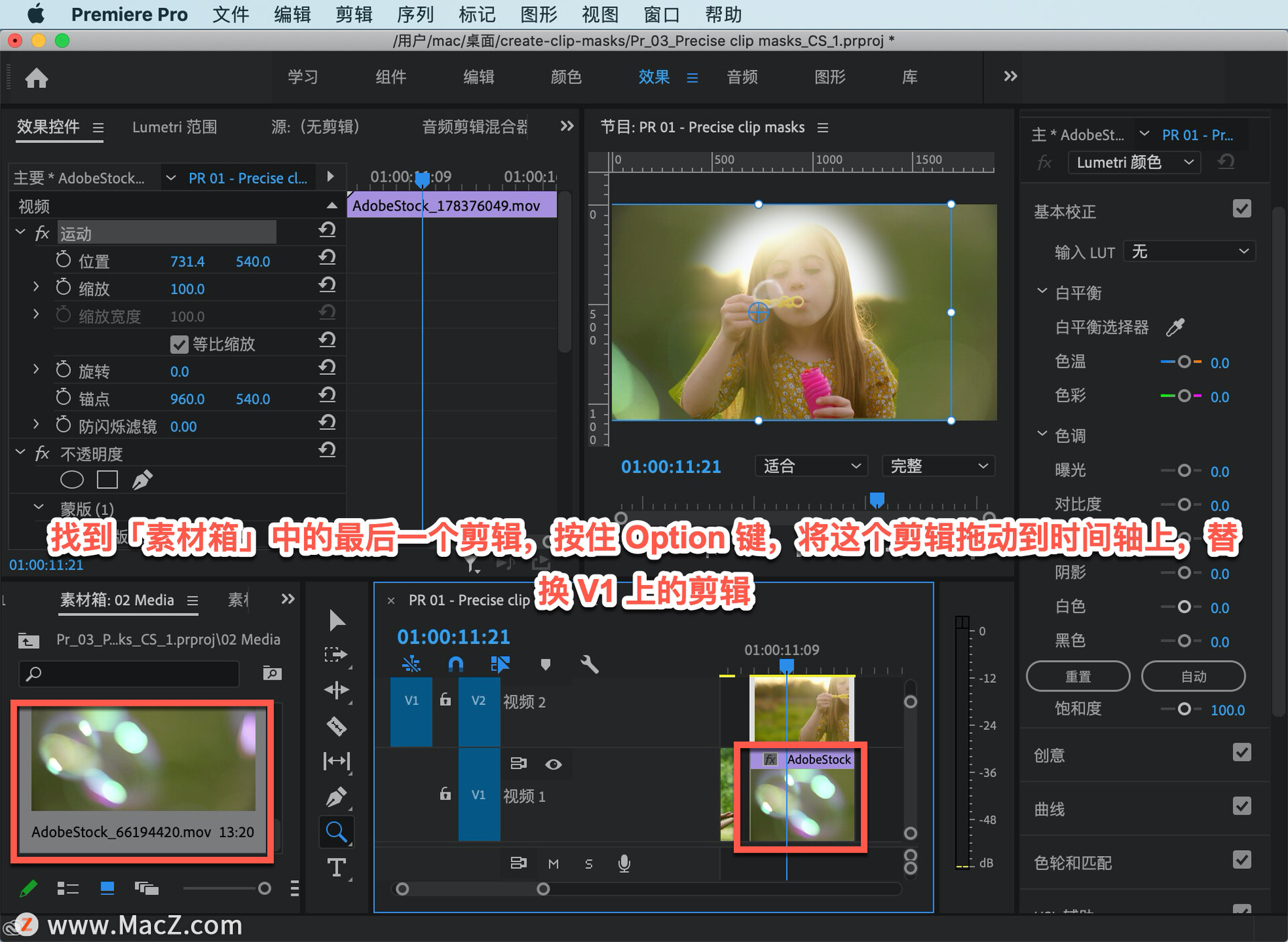Switch to Lumetri 范围 panel tab
The width and height of the screenshot is (1288, 942).
coord(174,127)
